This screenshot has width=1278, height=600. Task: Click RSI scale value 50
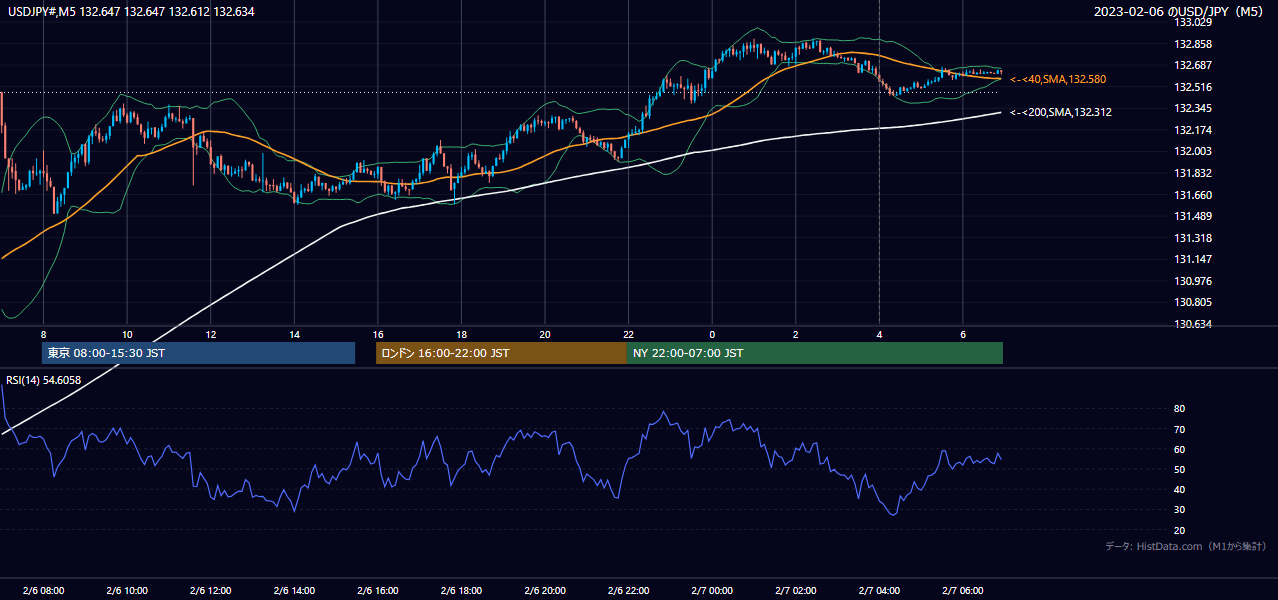(1179, 469)
